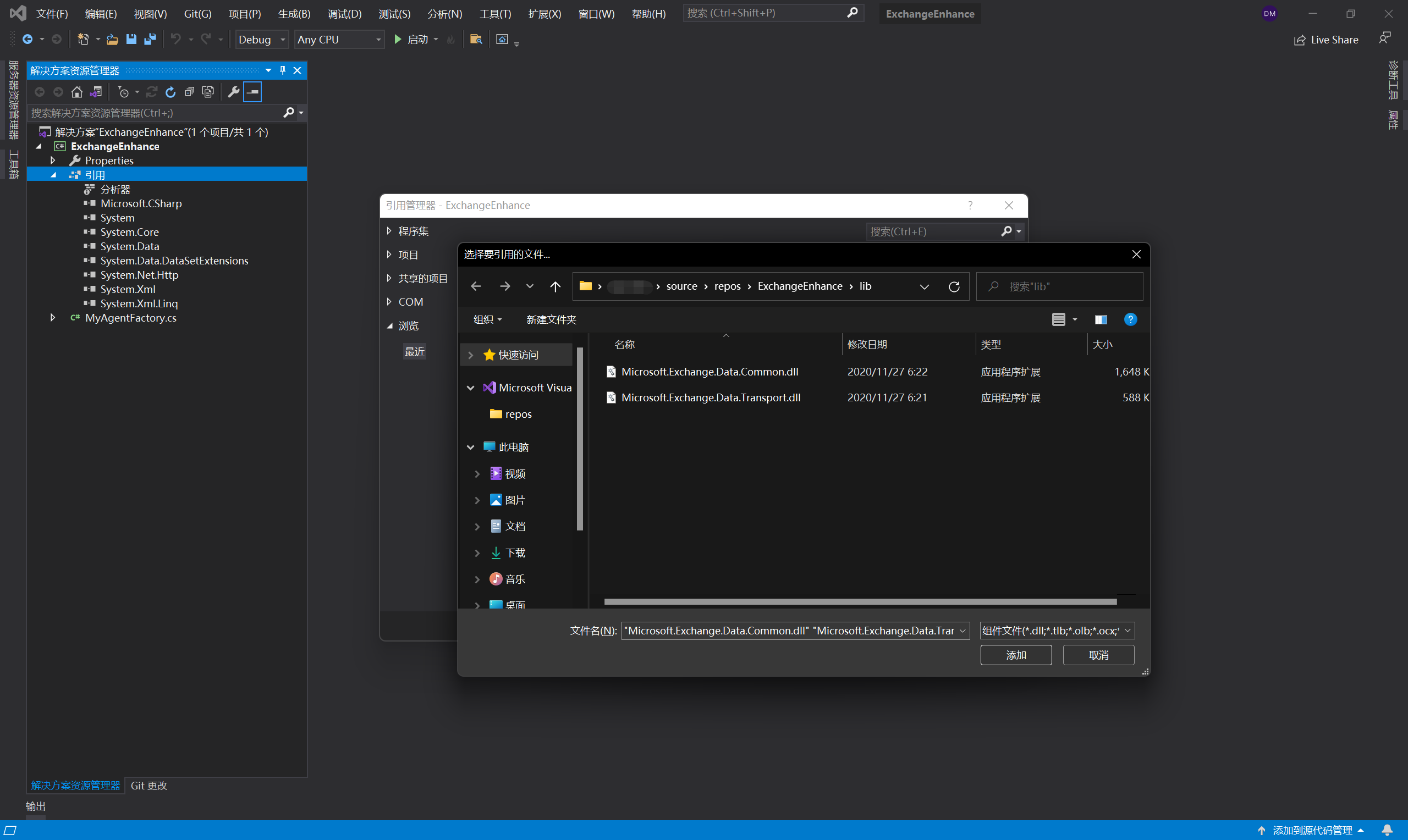The height and width of the screenshot is (840, 1408).
Task: Expand the 程序集 category in Reference Manager
Action: click(389, 231)
